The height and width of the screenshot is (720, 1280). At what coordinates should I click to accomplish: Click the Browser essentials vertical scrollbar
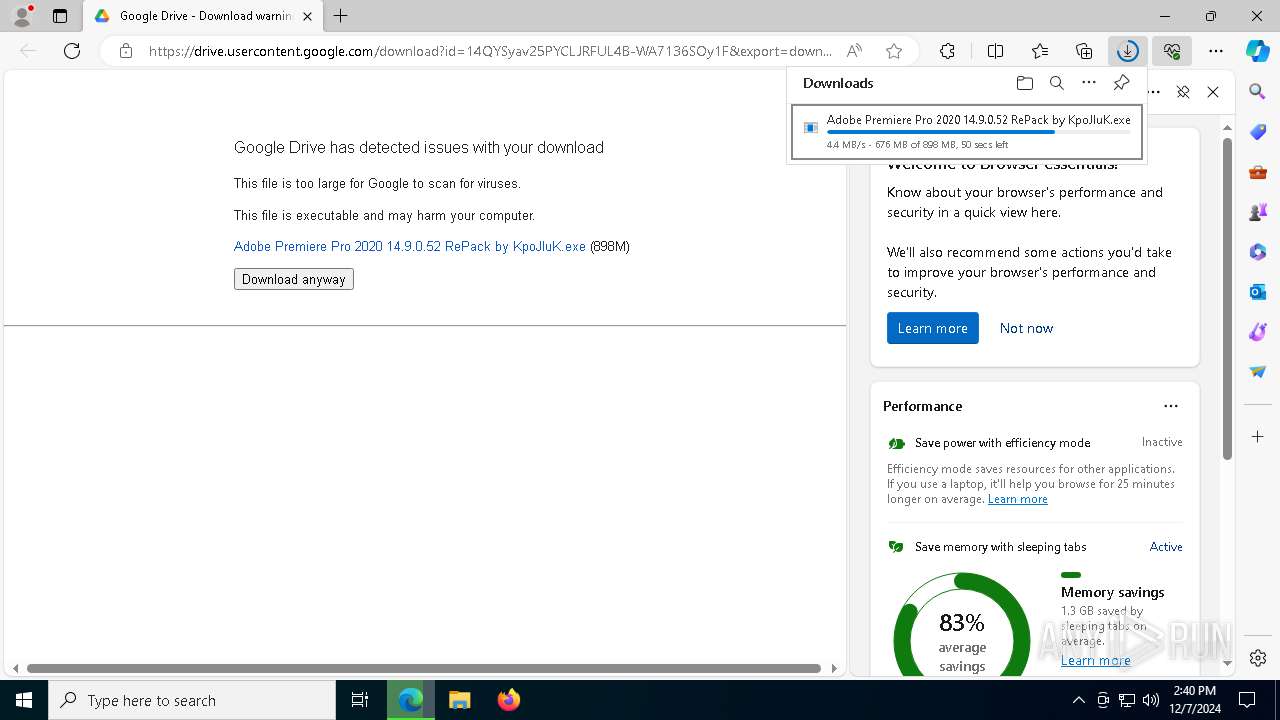(1227, 299)
